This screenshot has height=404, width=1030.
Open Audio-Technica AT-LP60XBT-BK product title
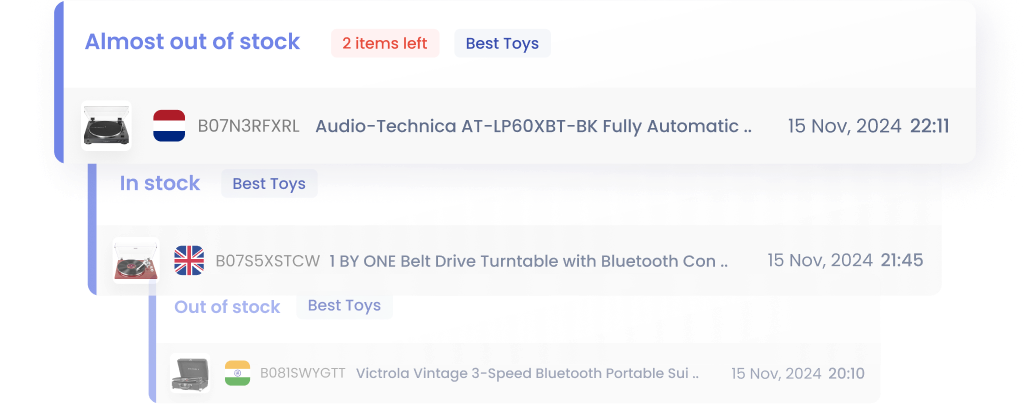click(x=533, y=126)
